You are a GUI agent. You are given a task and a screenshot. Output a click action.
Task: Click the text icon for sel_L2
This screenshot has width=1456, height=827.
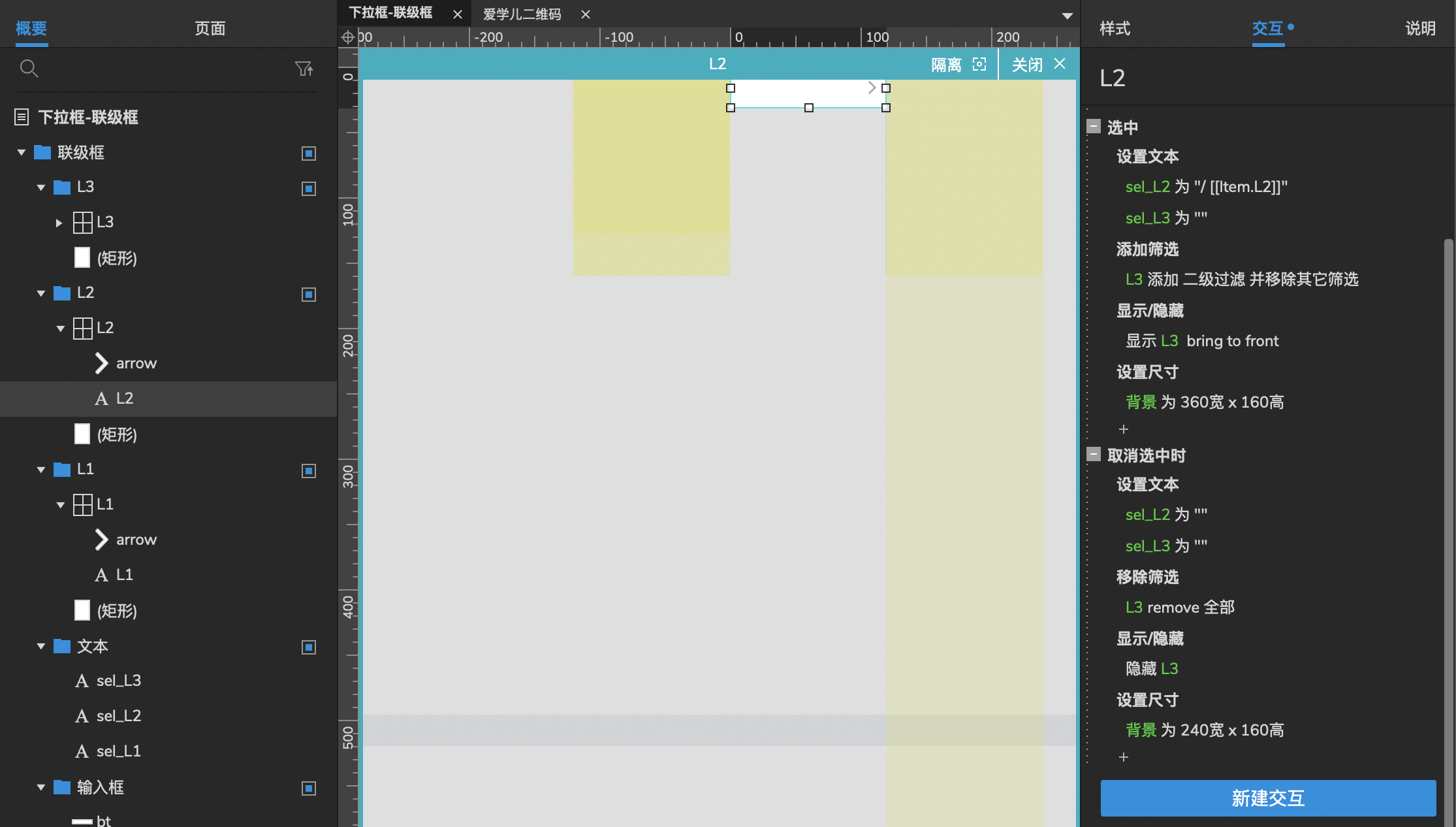pyautogui.click(x=82, y=716)
